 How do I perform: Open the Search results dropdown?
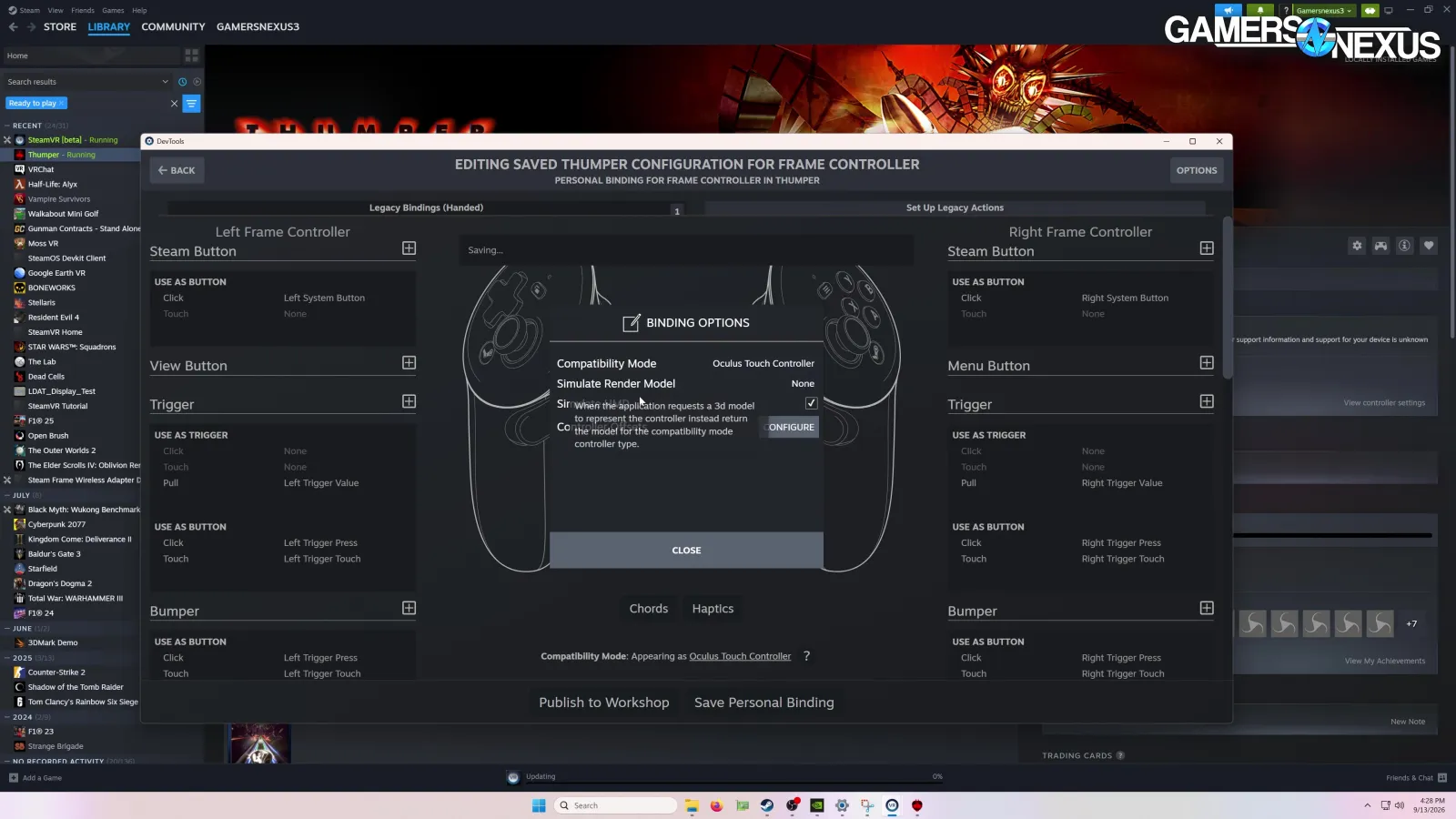click(x=165, y=82)
